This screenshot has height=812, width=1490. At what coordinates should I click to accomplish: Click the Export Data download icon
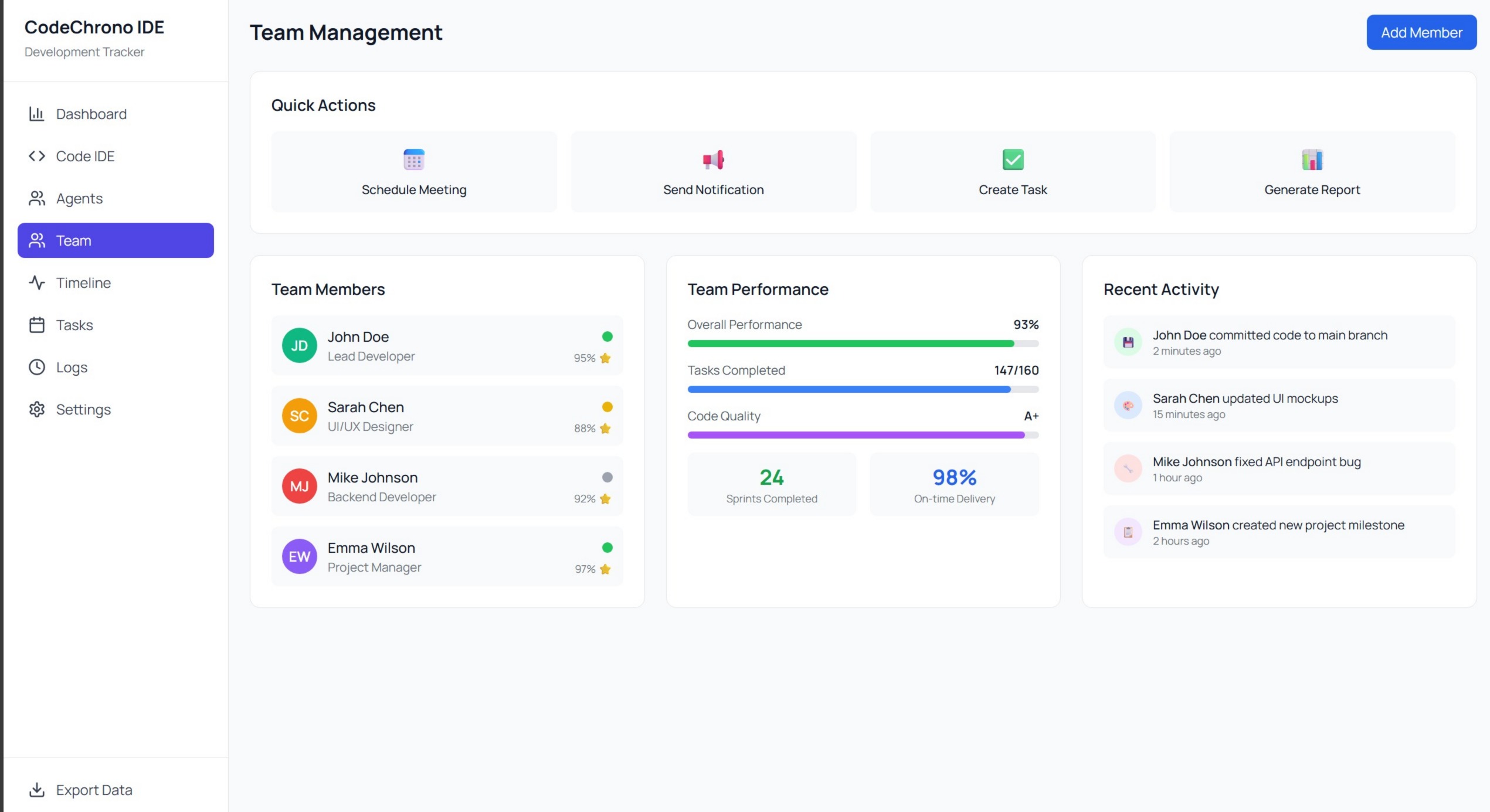37,790
